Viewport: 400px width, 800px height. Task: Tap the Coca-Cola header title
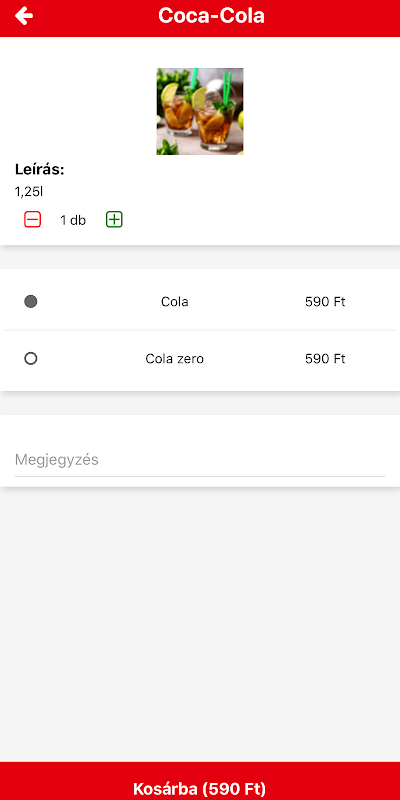(x=211, y=16)
